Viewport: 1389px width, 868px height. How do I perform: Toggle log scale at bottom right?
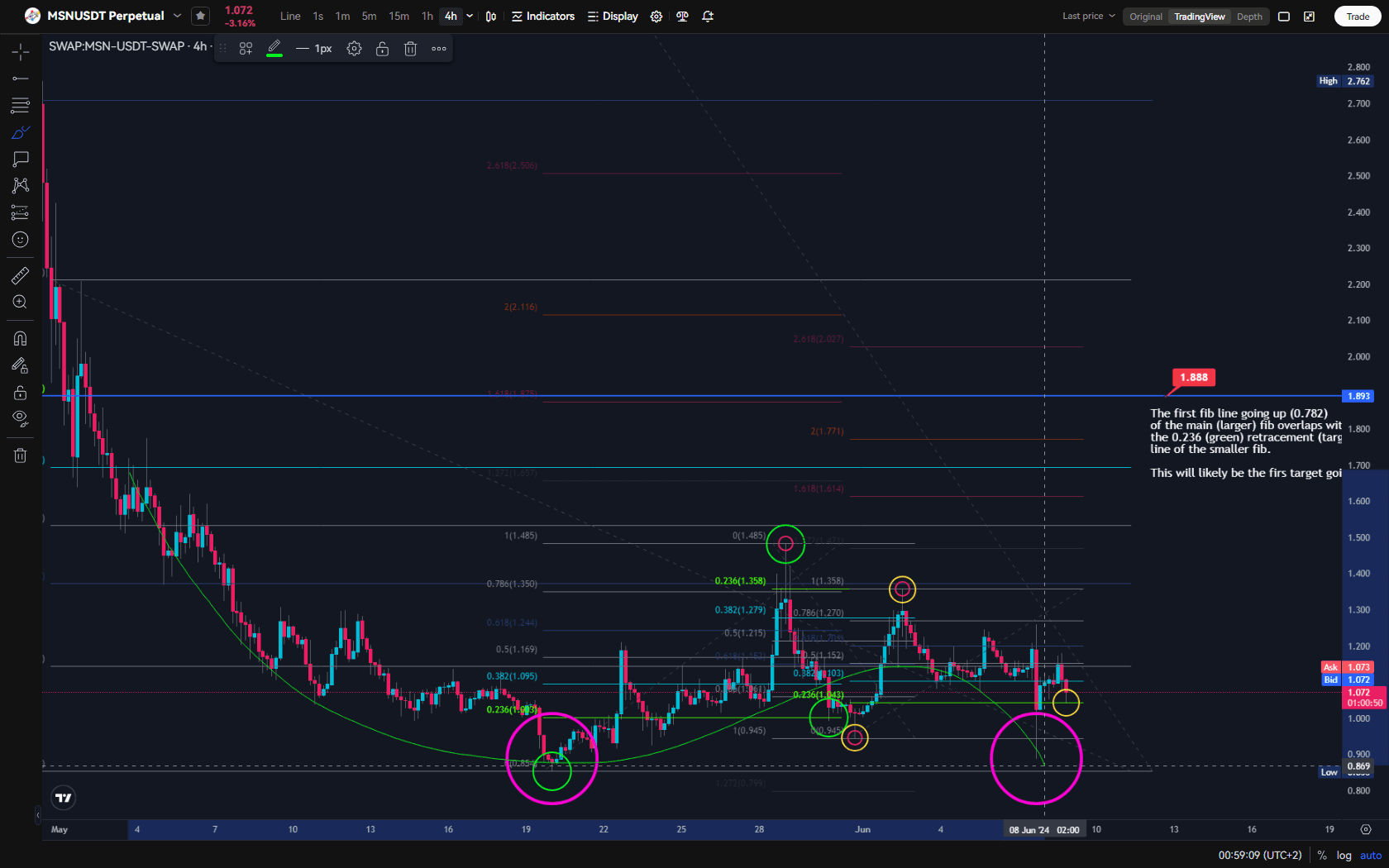tap(1344, 856)
